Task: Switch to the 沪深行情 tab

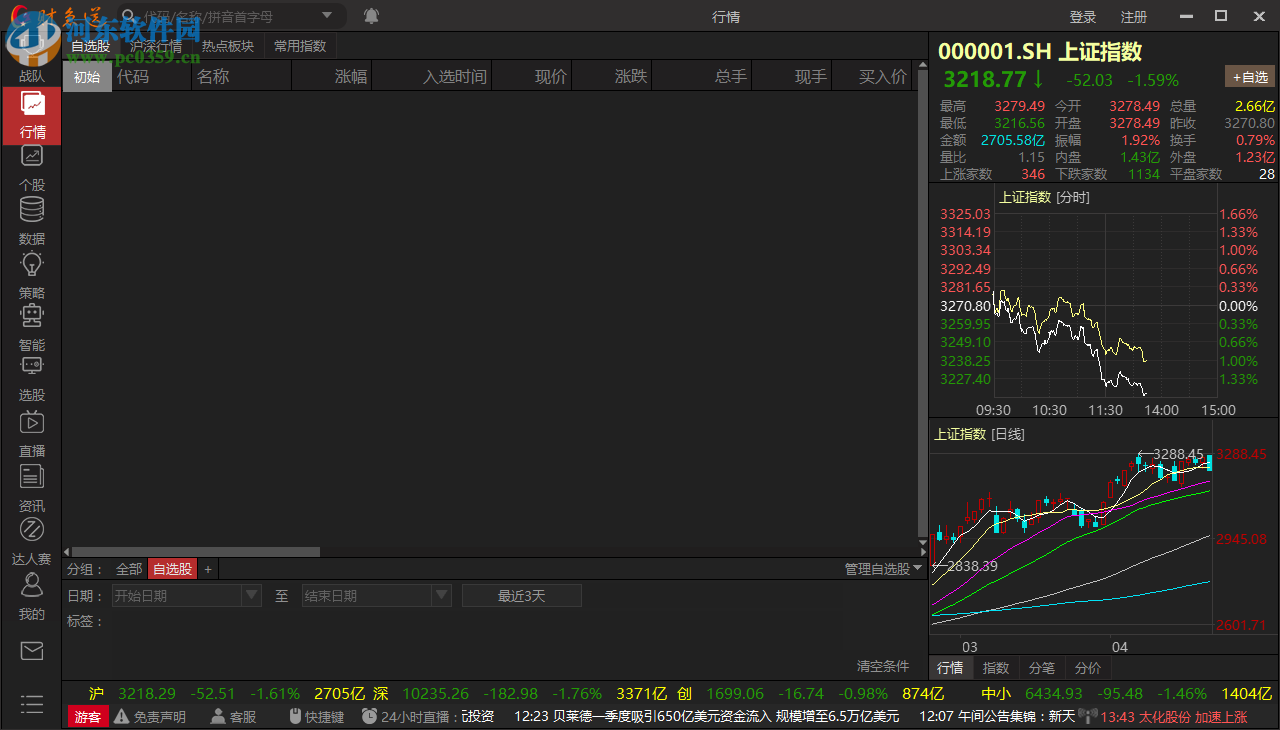Action: tap(156, 46)
